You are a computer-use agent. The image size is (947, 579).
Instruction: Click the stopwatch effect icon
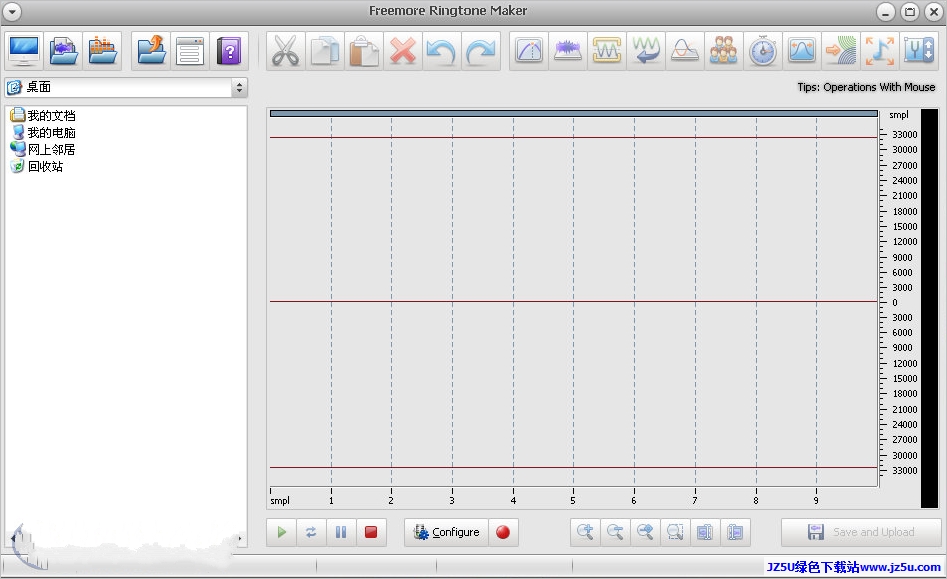pos(763,51)
